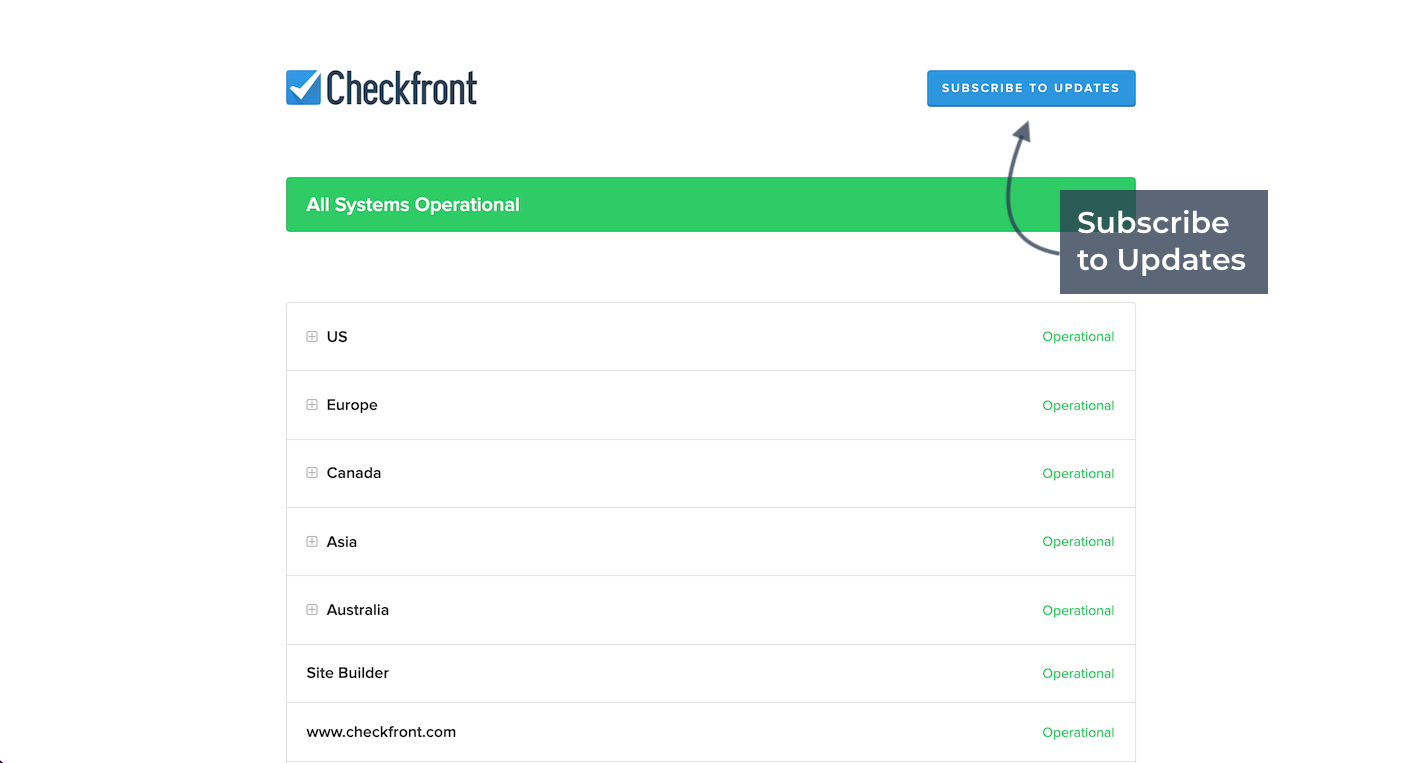
Task: Click Operational status for www.checkfront.com
Action: [1078, 732]
